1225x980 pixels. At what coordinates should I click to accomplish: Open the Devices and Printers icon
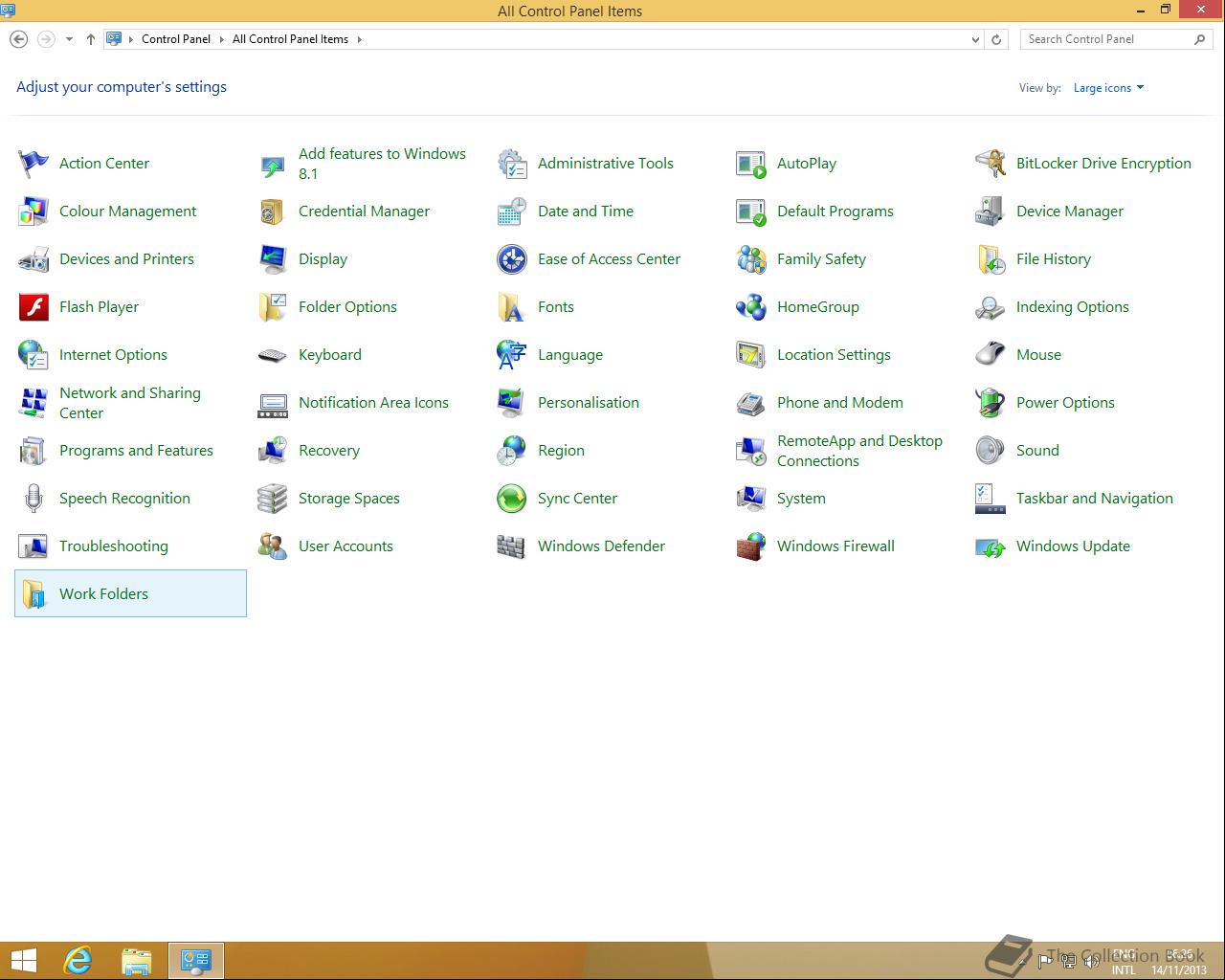pos(33,259)
